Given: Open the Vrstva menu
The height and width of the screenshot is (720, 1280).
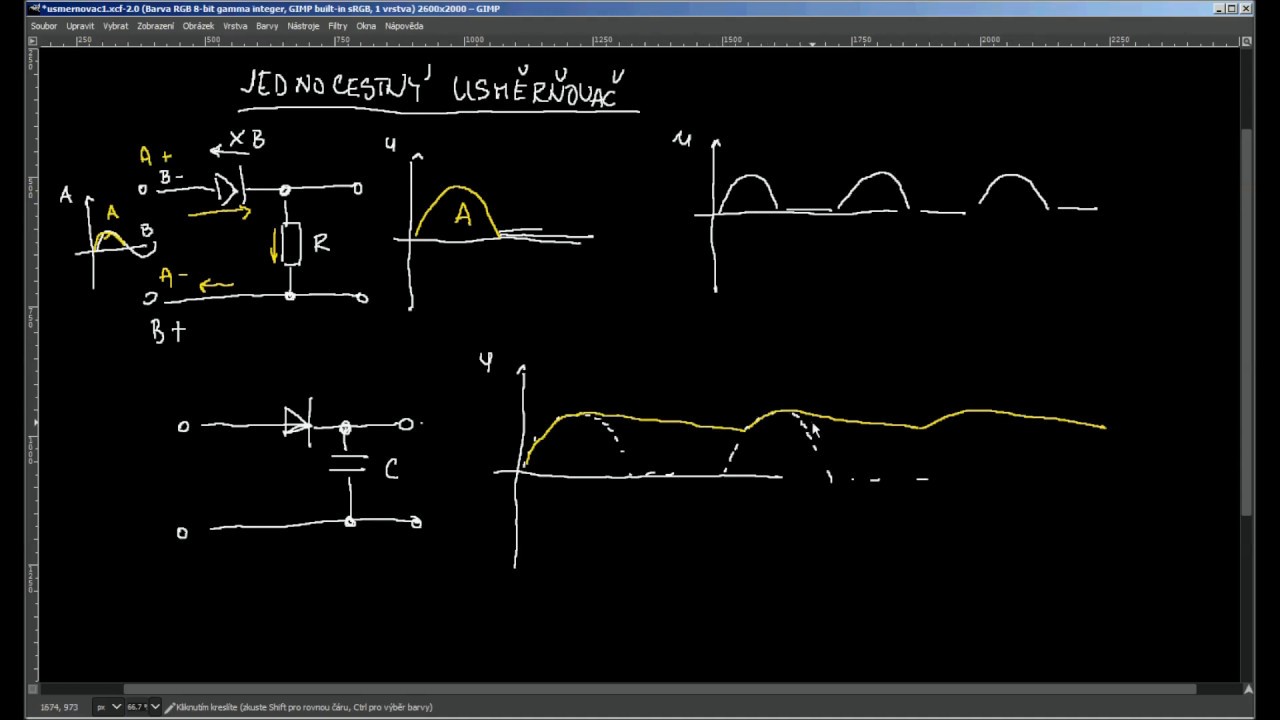Looking at the screenshot, I should coord(235,26).
